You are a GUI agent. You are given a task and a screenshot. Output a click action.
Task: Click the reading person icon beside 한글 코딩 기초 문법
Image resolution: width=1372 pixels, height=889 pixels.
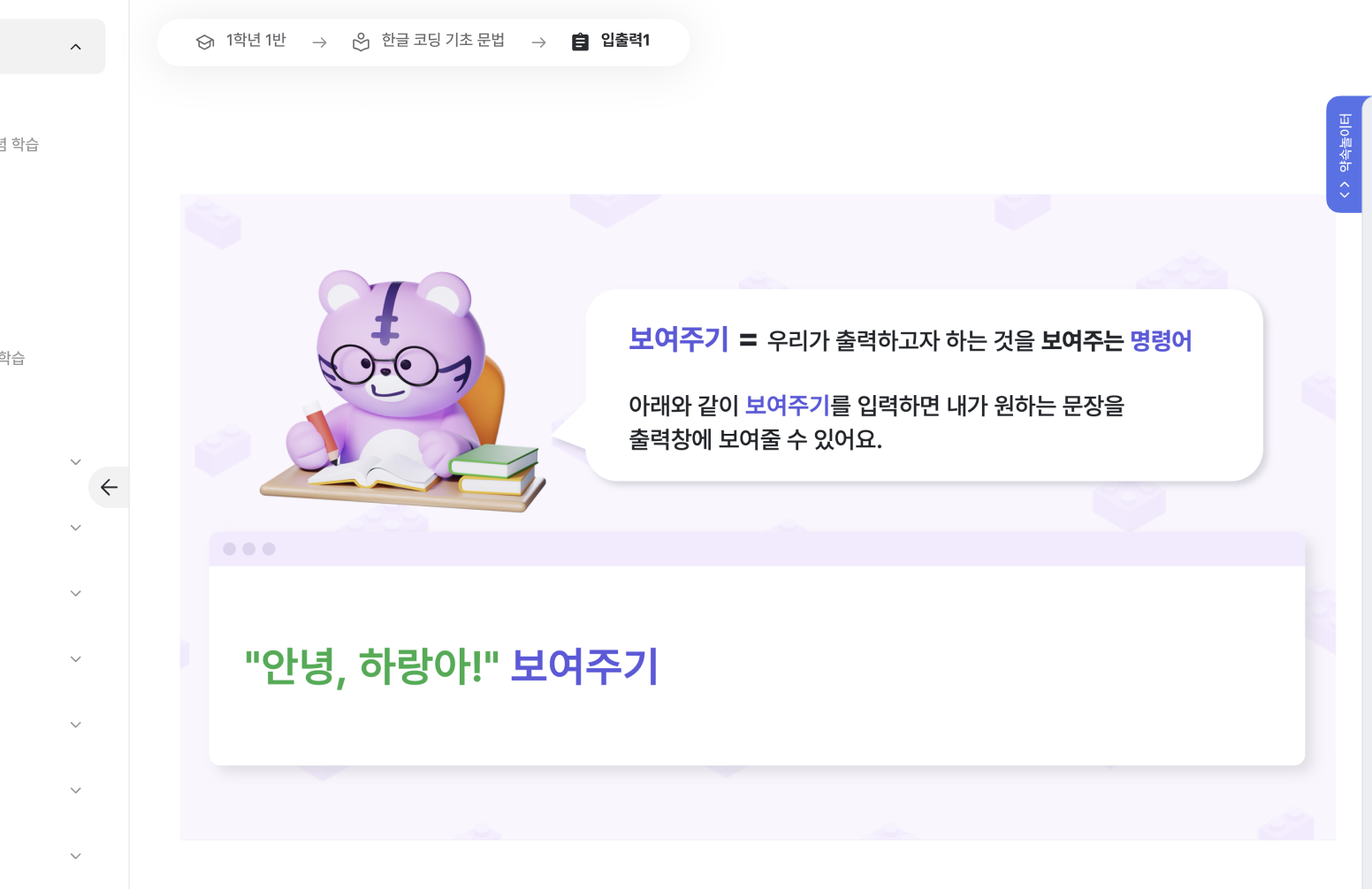[361, 42]
